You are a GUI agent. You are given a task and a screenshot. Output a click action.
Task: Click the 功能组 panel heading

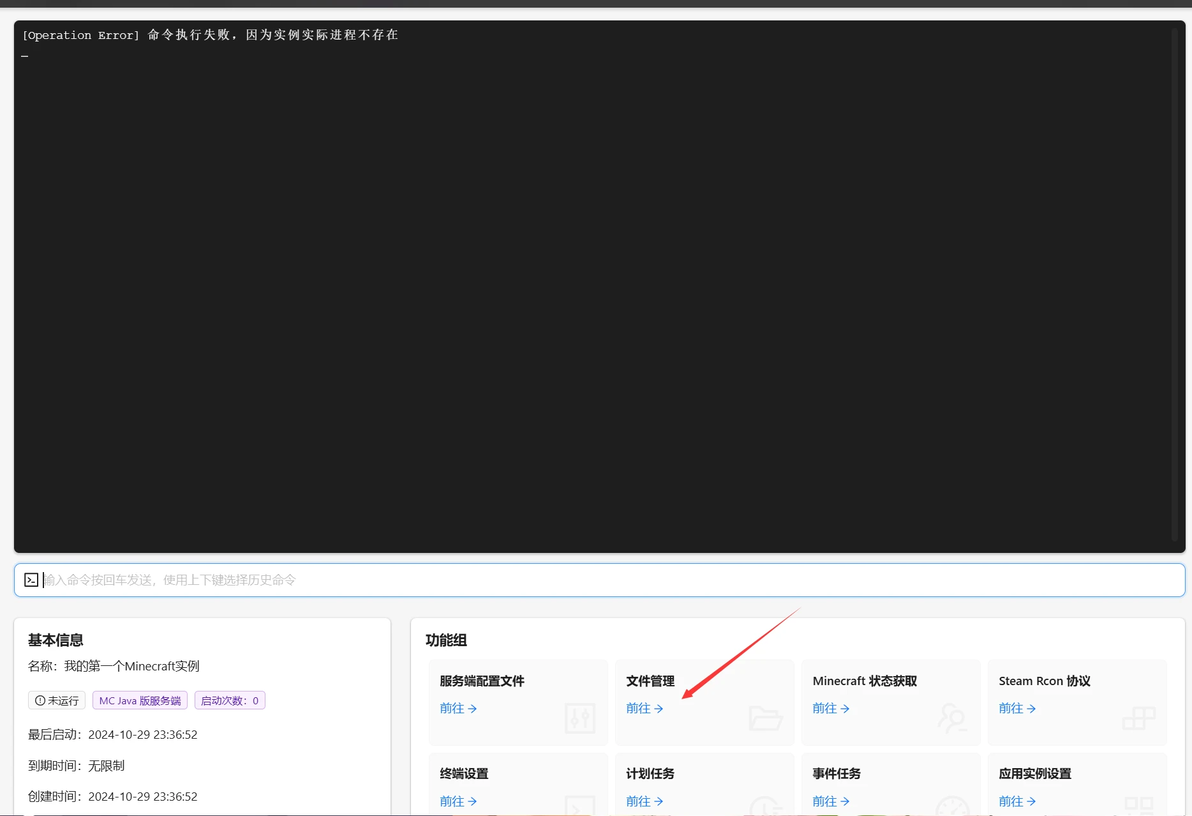click(x=446, y=640)
